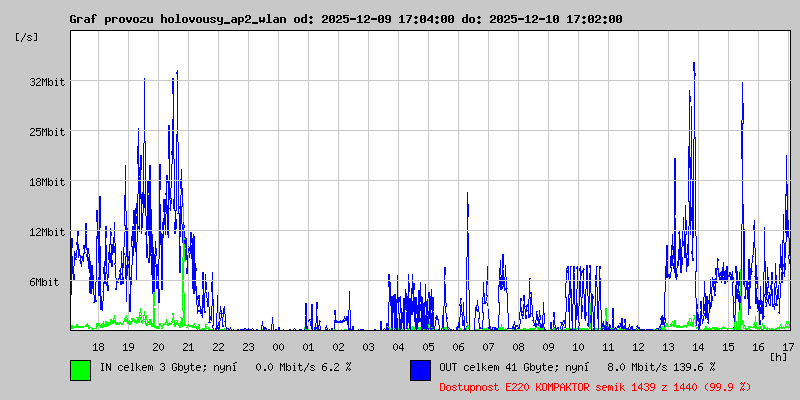Click the red 'Dostupnost E220 KOMPAKTOR' availability line
The height and width of the screenshot is (400, 800).
(595, 387)
